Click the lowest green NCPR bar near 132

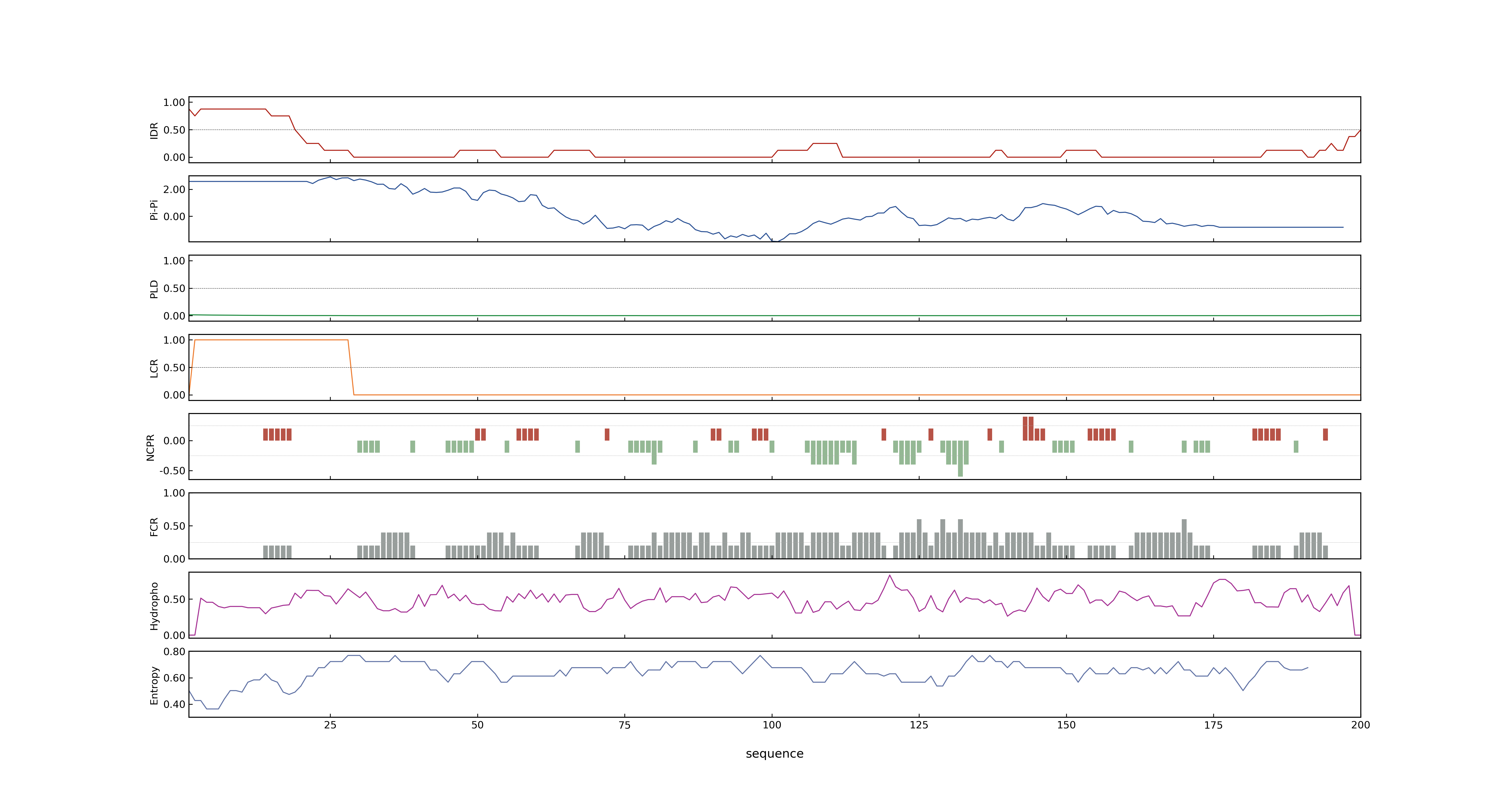pos(960,459)
